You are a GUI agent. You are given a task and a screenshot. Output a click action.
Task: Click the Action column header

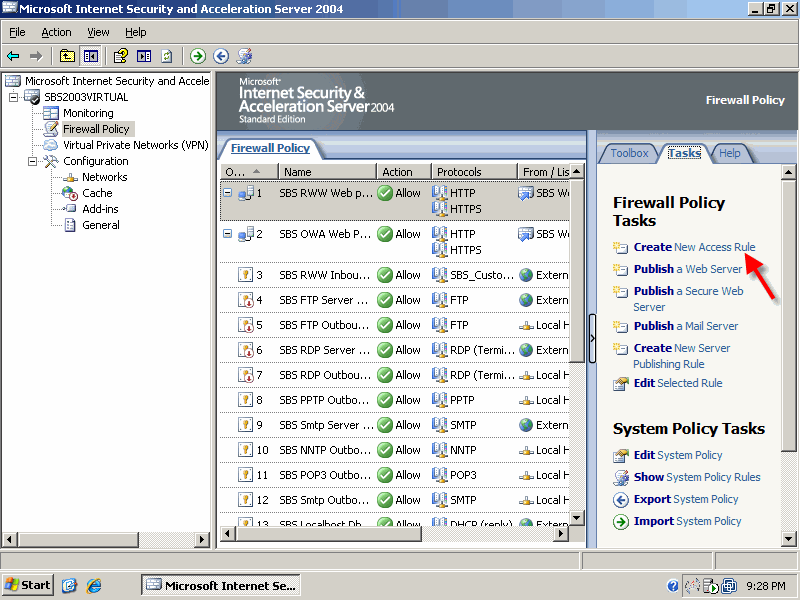404,172
